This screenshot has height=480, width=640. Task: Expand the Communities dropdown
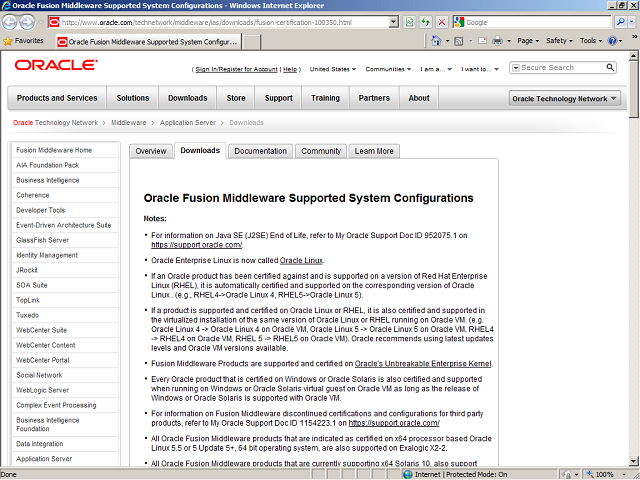(x=388, y=69)
